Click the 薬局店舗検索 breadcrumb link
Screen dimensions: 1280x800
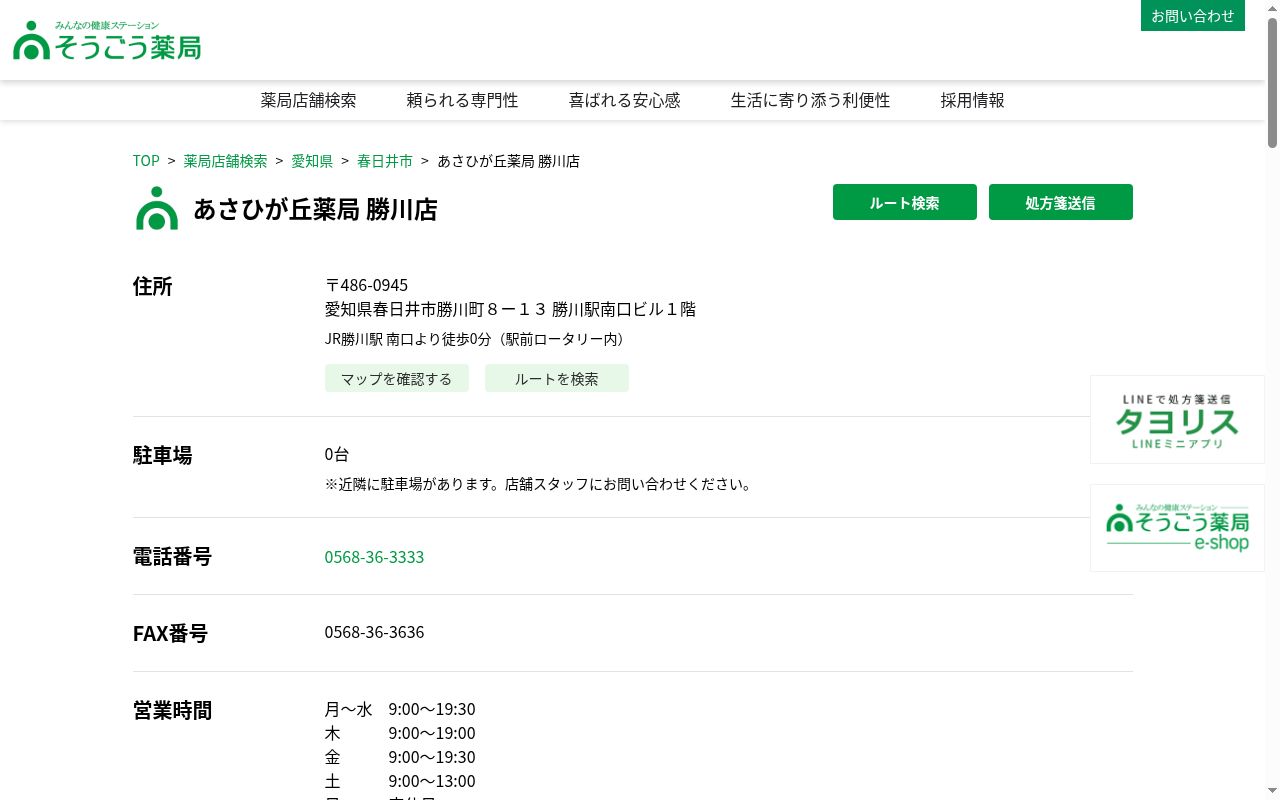coord(225,161)
